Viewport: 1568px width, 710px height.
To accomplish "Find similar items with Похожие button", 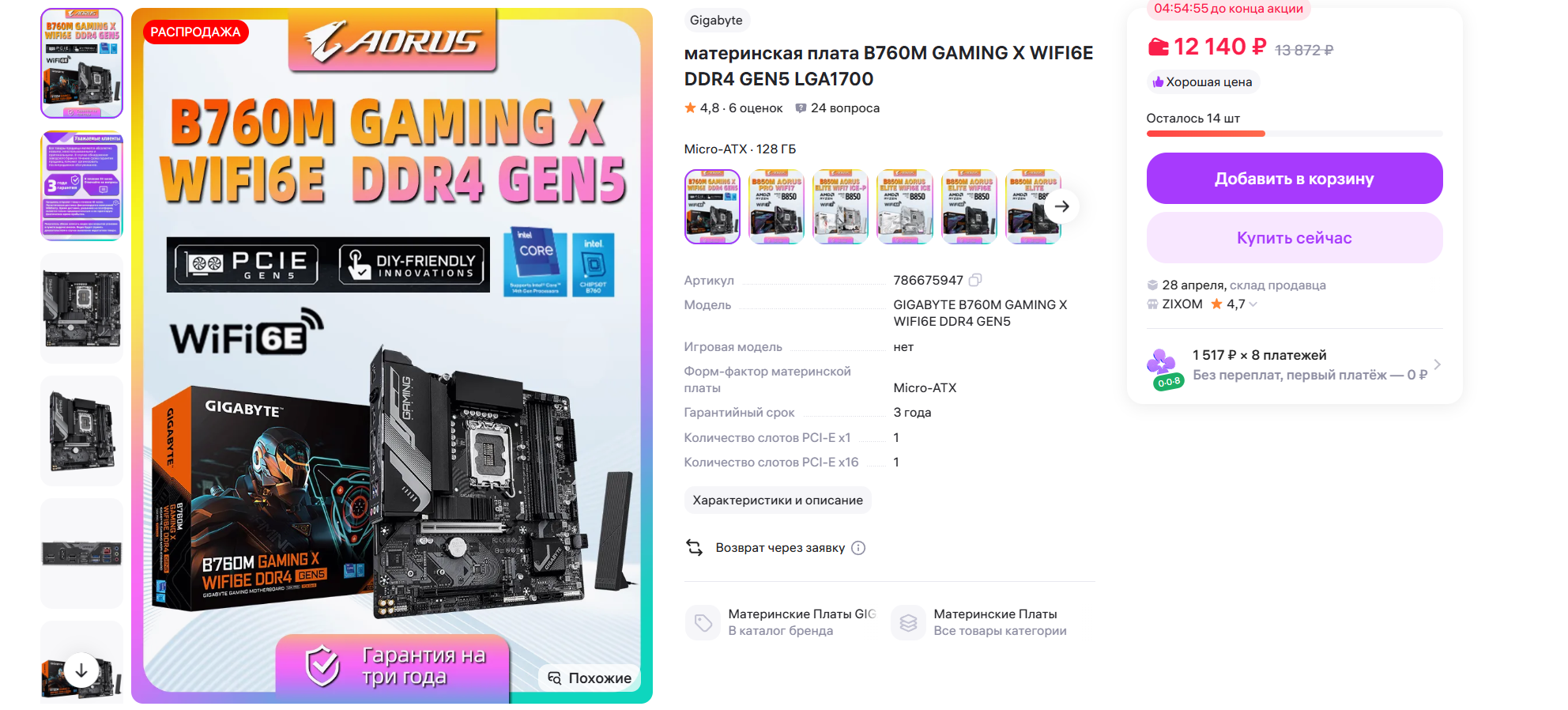I will (x=590, y=678).
